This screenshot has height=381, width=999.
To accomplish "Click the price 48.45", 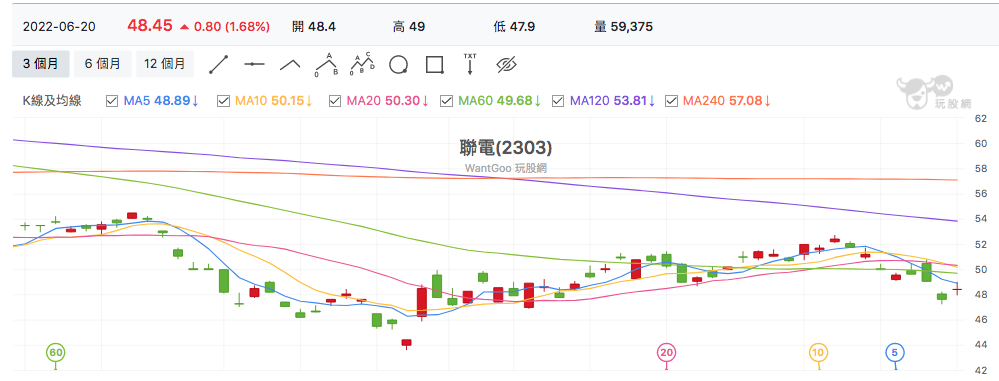I will (x=150, y=25).
